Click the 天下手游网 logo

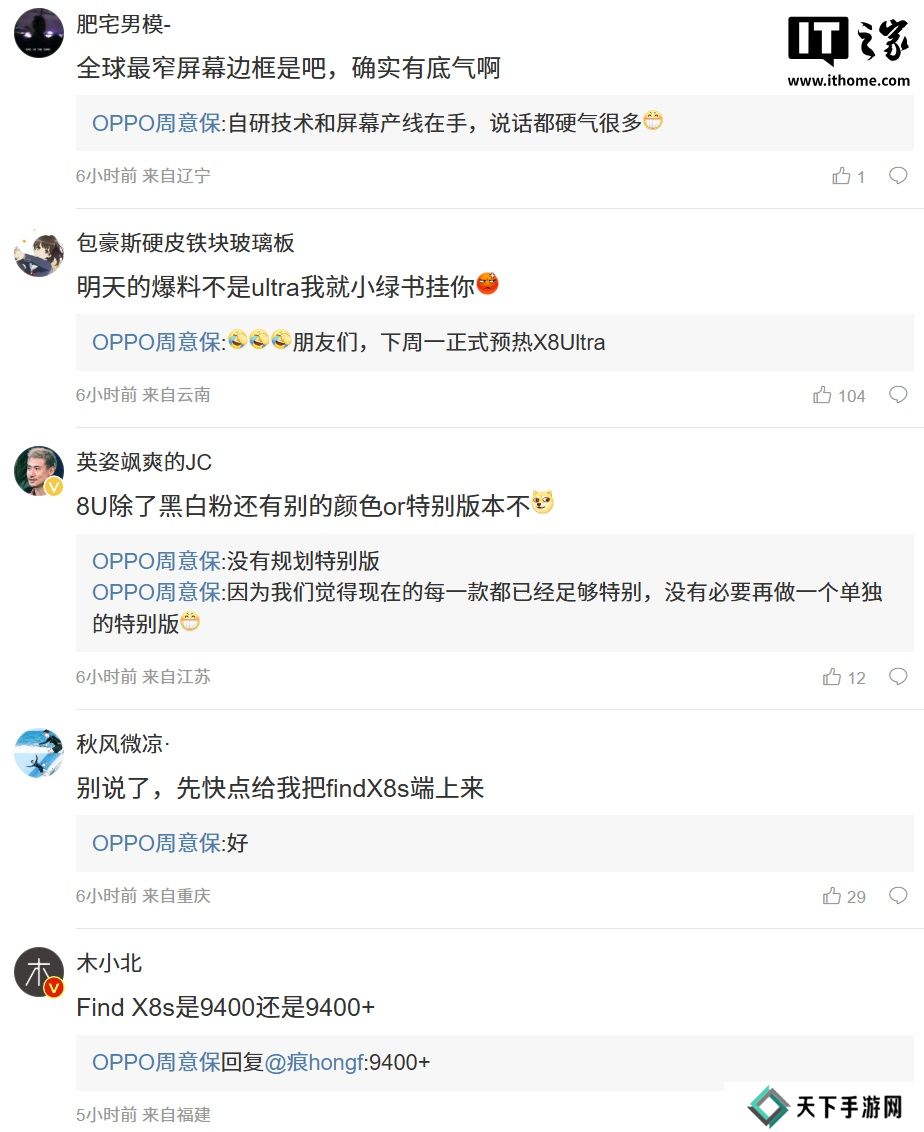(827, 1106)
